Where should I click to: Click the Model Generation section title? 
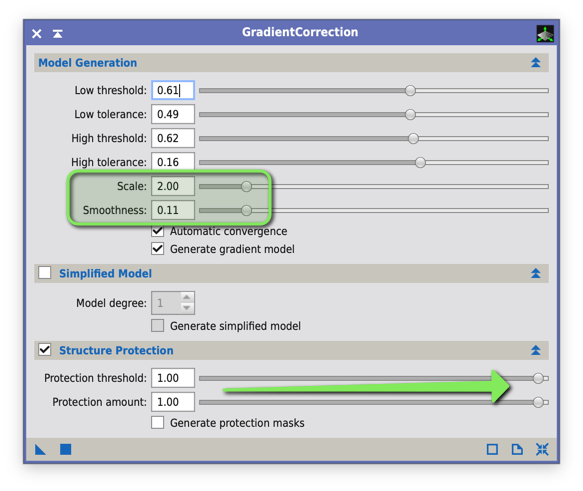coord(88,63)
